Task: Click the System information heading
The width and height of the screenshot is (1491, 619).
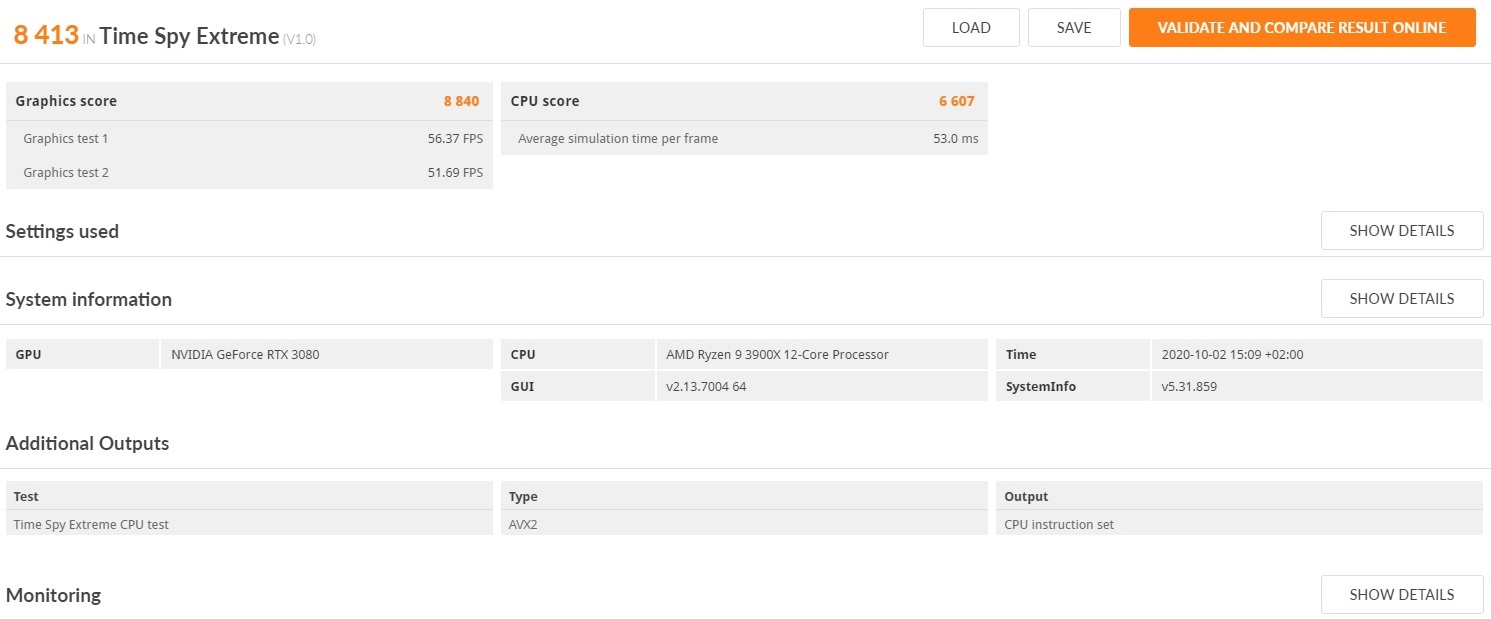Action: pyautogui.click(x=89, y=300)
